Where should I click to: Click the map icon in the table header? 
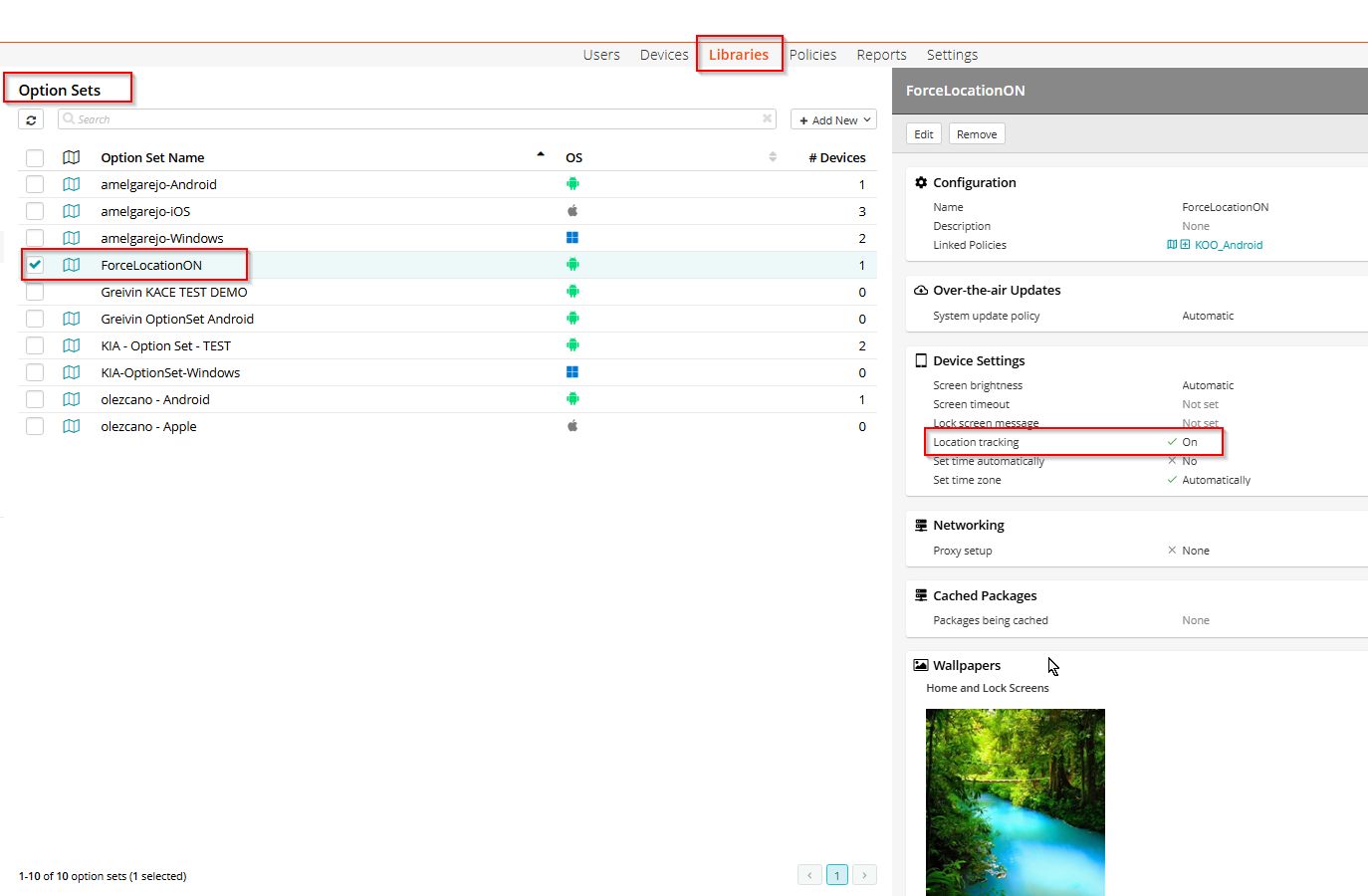coord(71,157)
